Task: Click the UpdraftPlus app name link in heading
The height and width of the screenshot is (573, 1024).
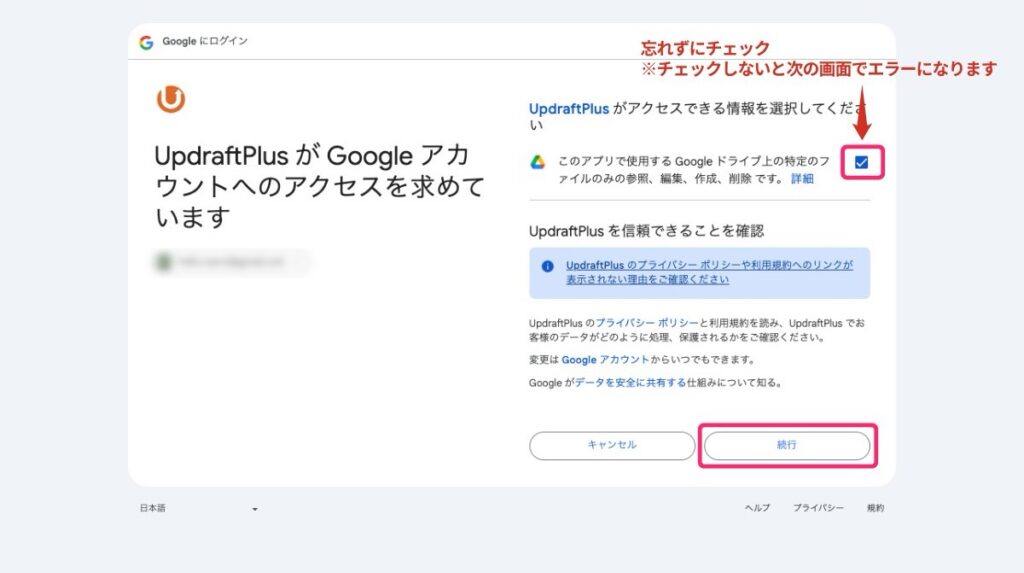Action: pyautogui.click(x=569, y=108)
